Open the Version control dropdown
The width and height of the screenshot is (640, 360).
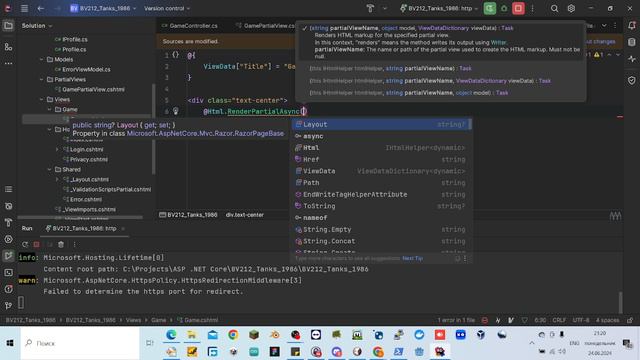click(x=167, y=8)
